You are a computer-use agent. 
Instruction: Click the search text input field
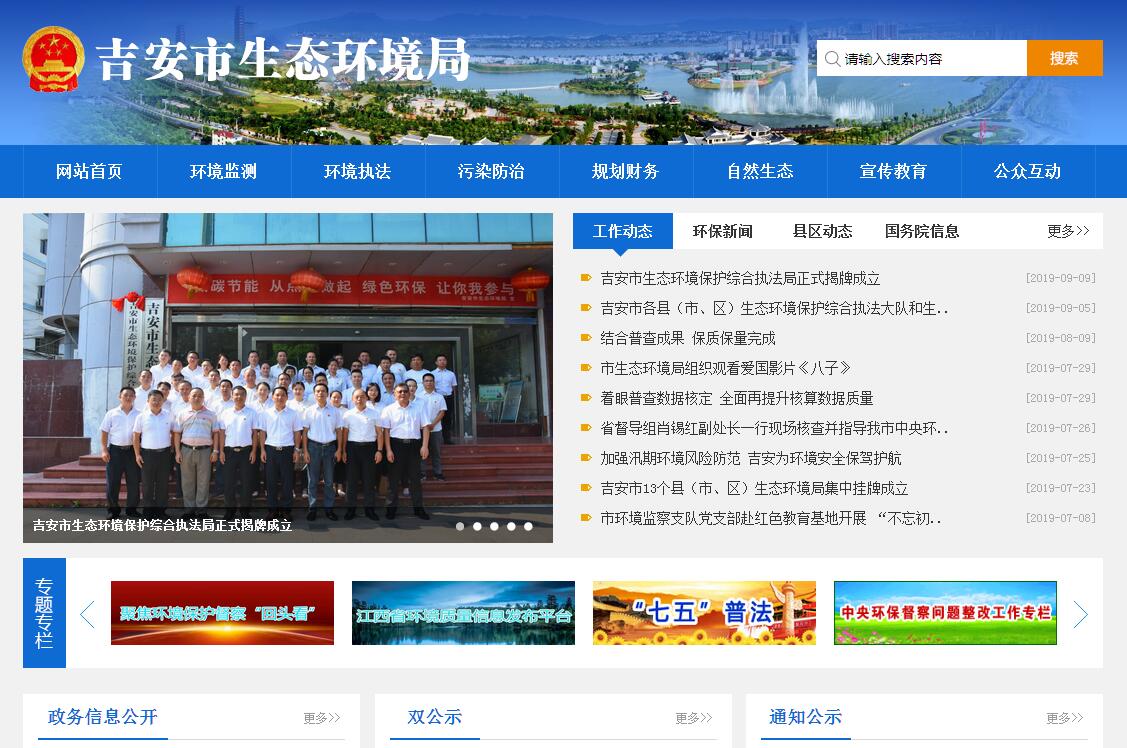[930, 59]
